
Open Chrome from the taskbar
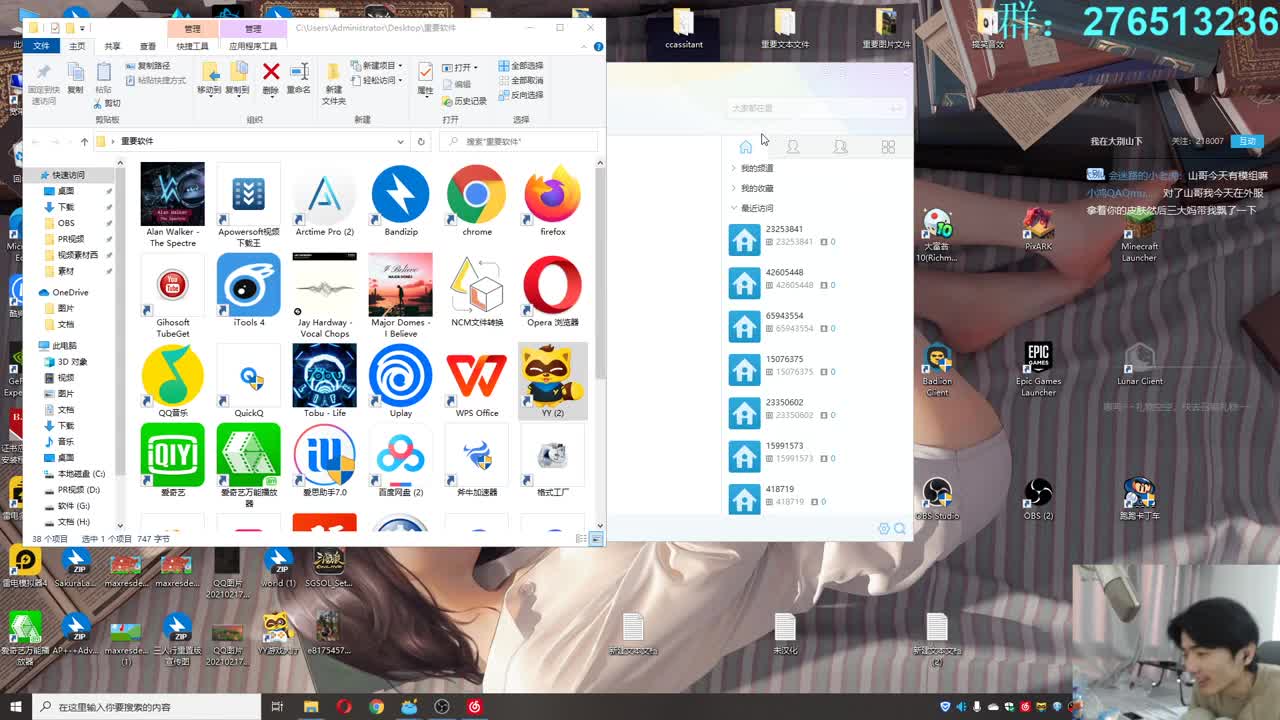pyautogui.click(x=376, y=705)
